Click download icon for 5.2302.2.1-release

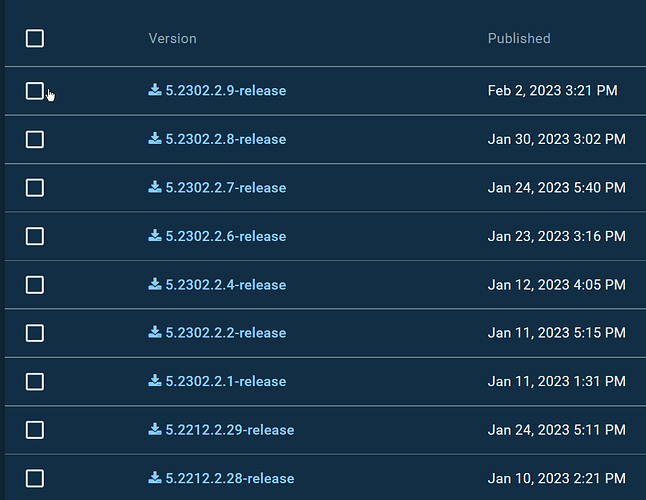click(x=155, y=381)
